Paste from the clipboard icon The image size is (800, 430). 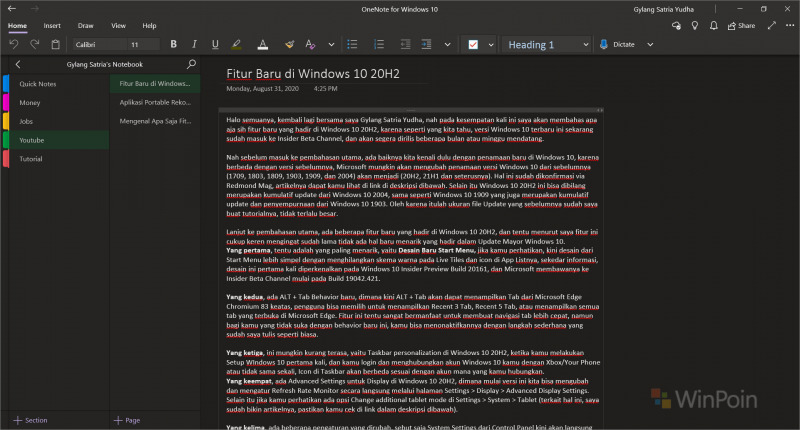click(55, 44)
